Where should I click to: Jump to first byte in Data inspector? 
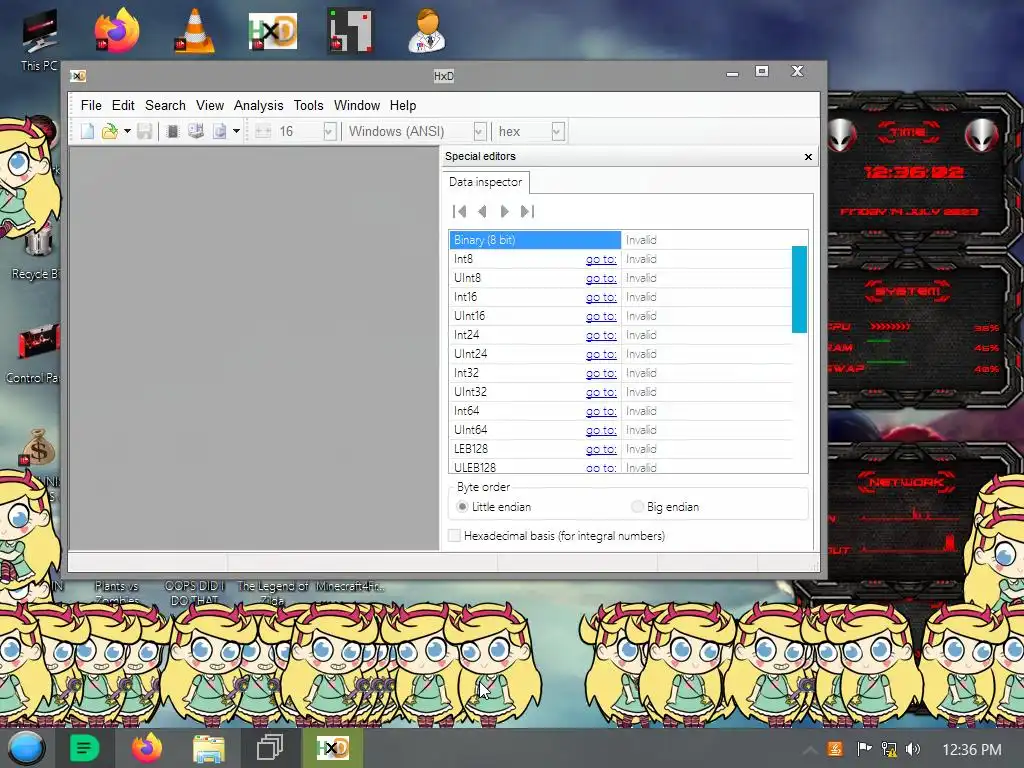click(459, 211)
